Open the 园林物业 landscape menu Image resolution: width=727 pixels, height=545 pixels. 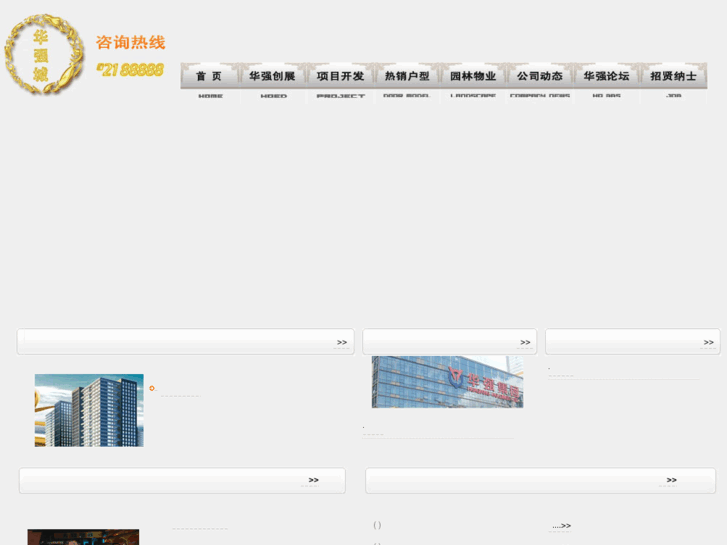tap(473, 82)
